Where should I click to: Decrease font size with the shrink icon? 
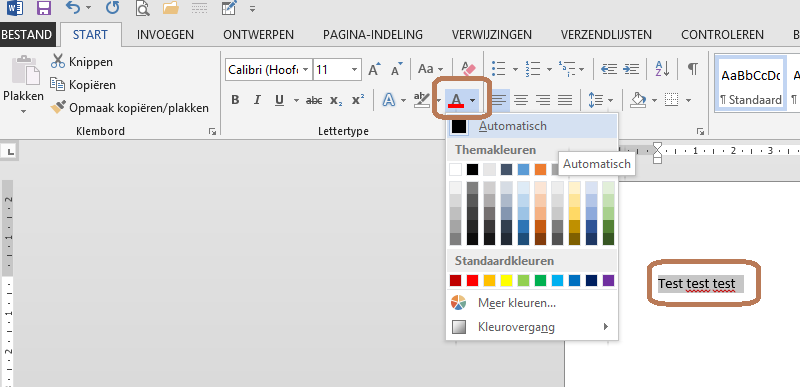(396, 69)
